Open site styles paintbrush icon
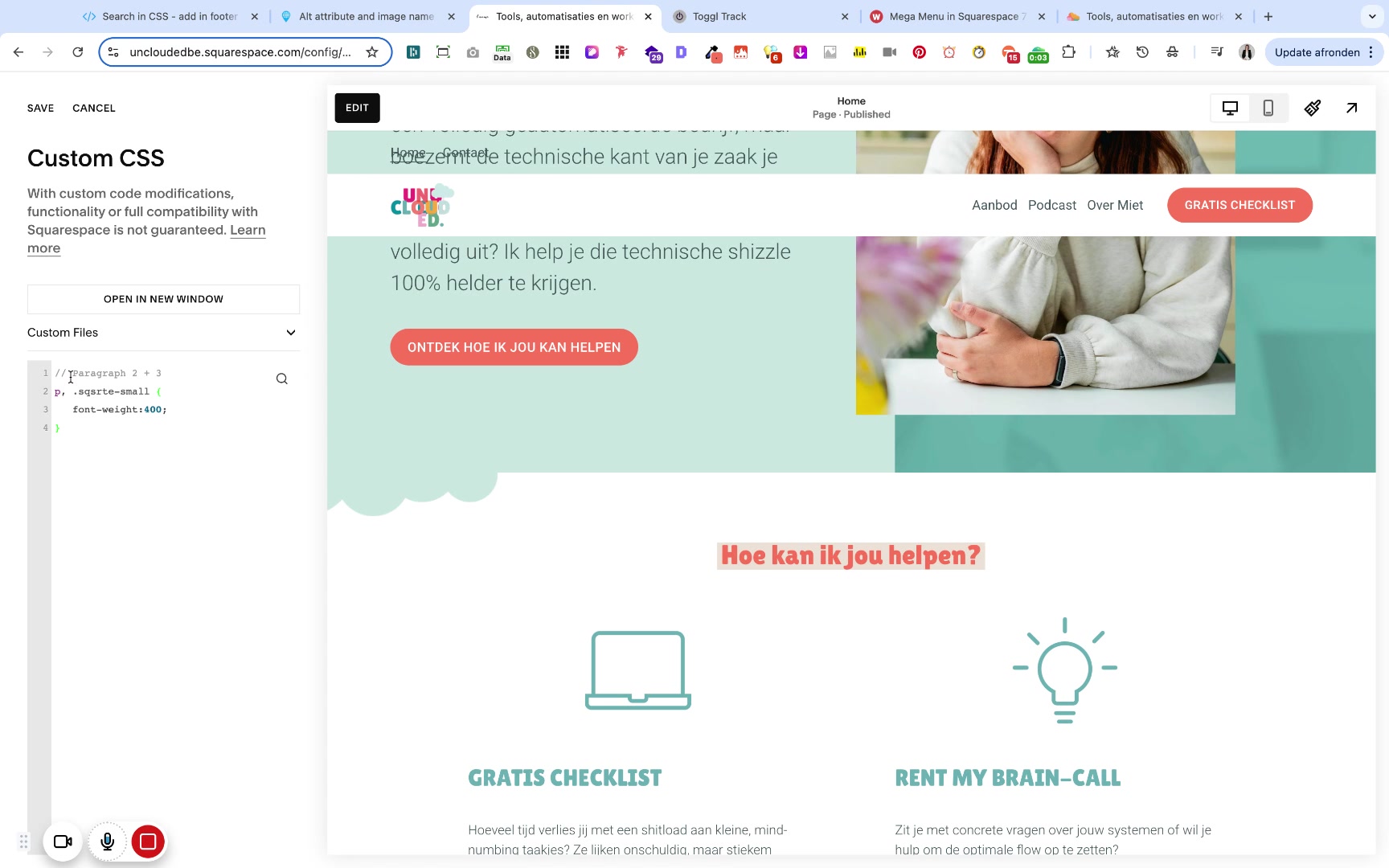This screenshot has height=868, width=1389. tap(1313, 108)
